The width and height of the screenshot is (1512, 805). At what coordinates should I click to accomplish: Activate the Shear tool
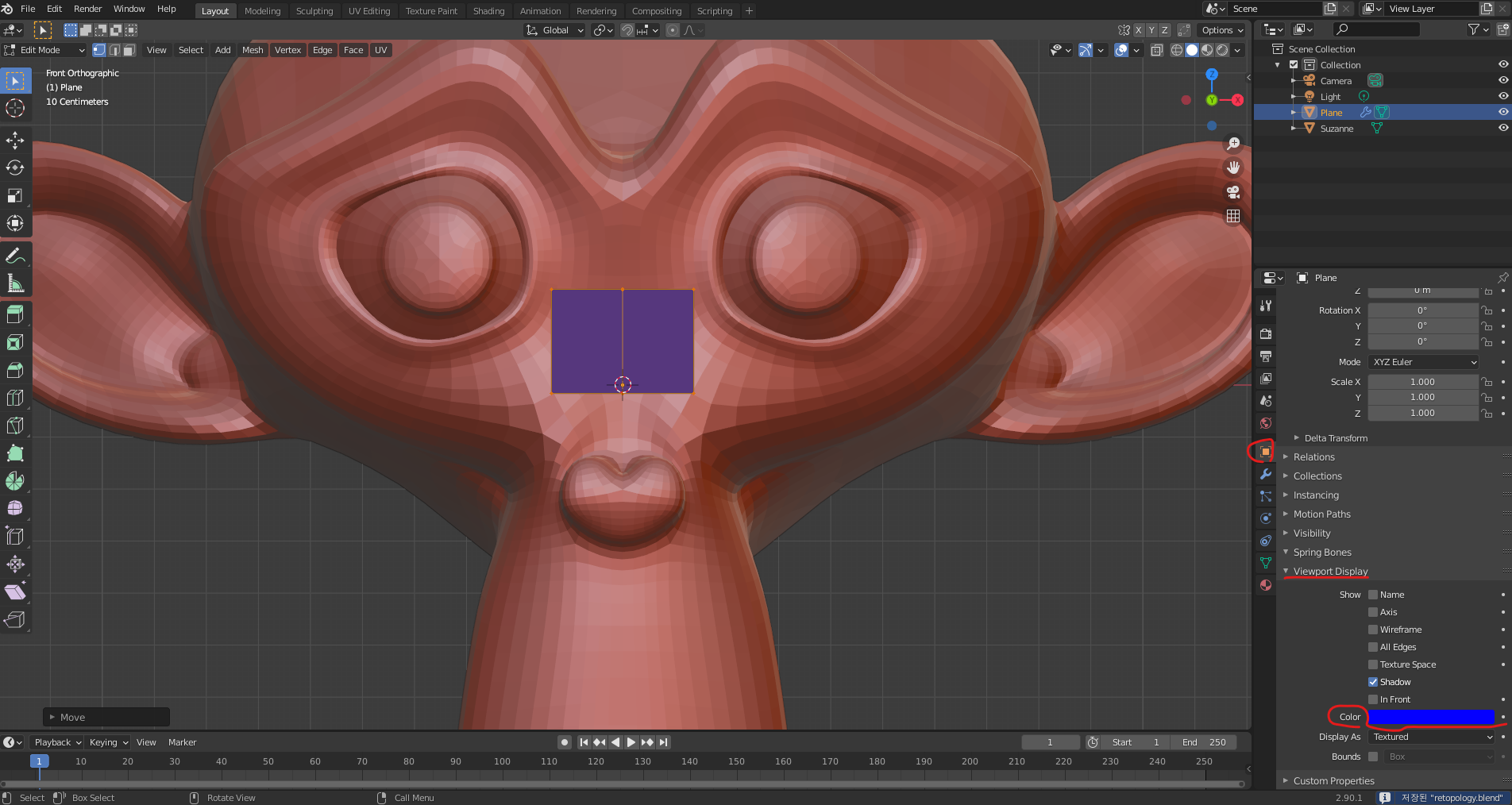(15, 591)
